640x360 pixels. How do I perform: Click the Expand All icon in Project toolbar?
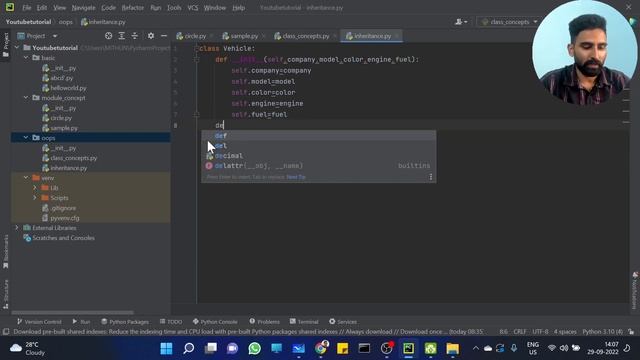click(122, 36)
